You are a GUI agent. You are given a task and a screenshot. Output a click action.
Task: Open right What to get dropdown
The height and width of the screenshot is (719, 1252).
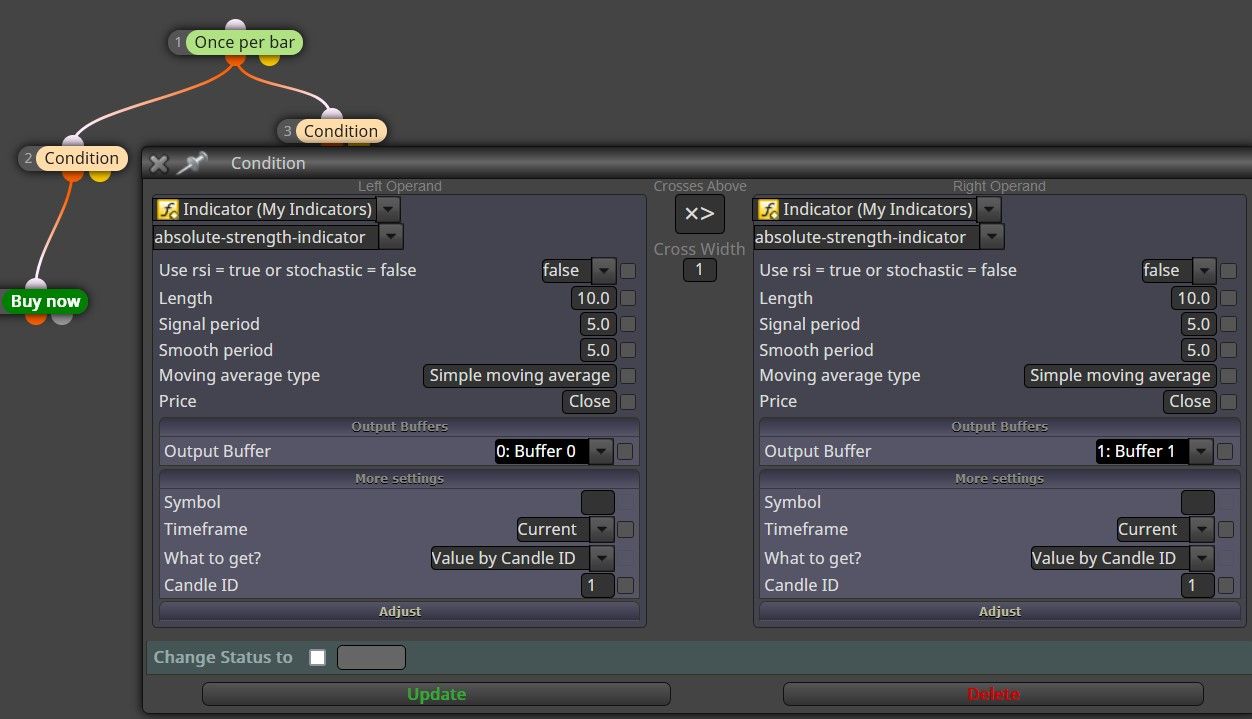click(x=1202, y=558)
